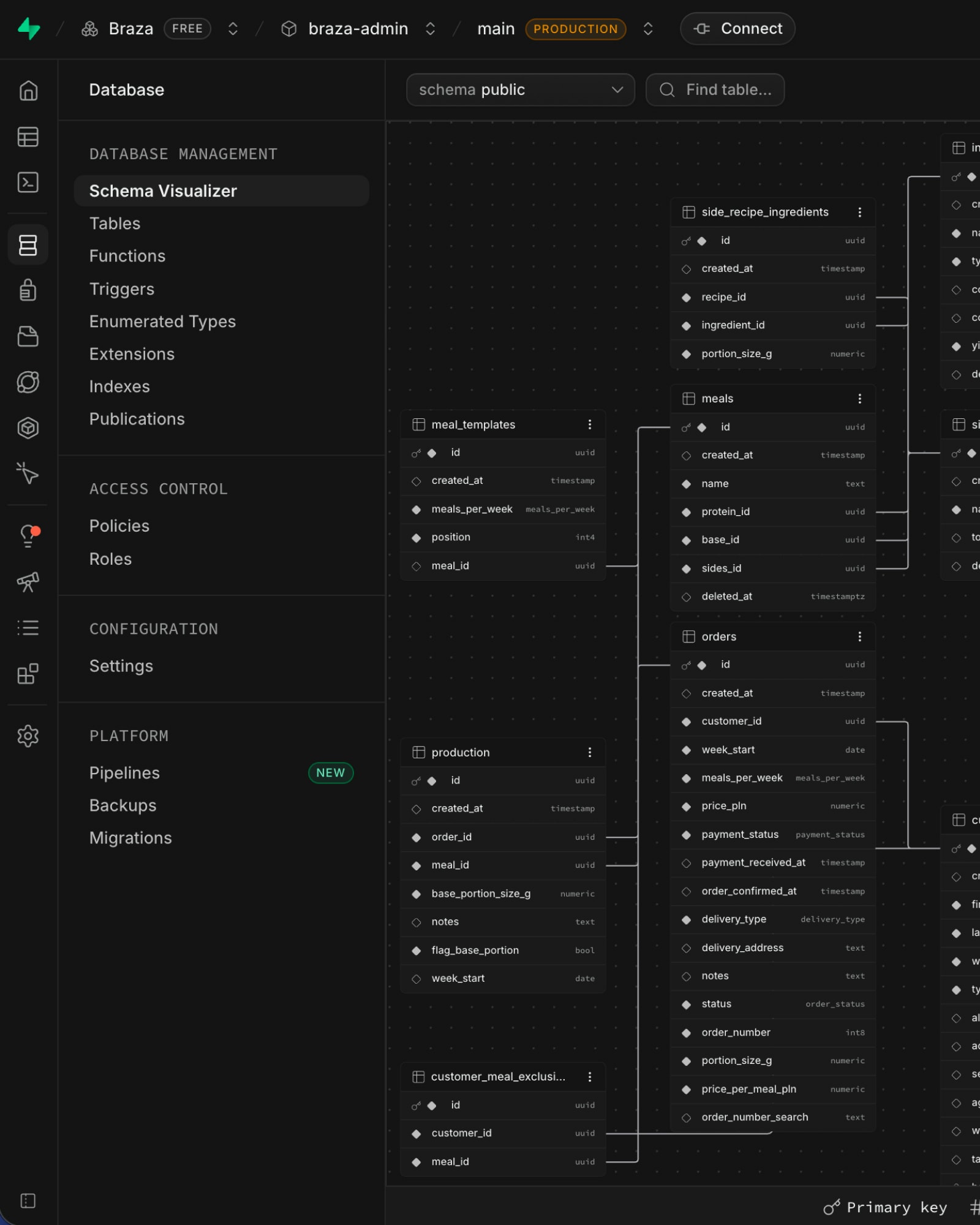Screen dimensions: 980x1225
Task: Open Enumerated Types page
Action: point(162,322)
